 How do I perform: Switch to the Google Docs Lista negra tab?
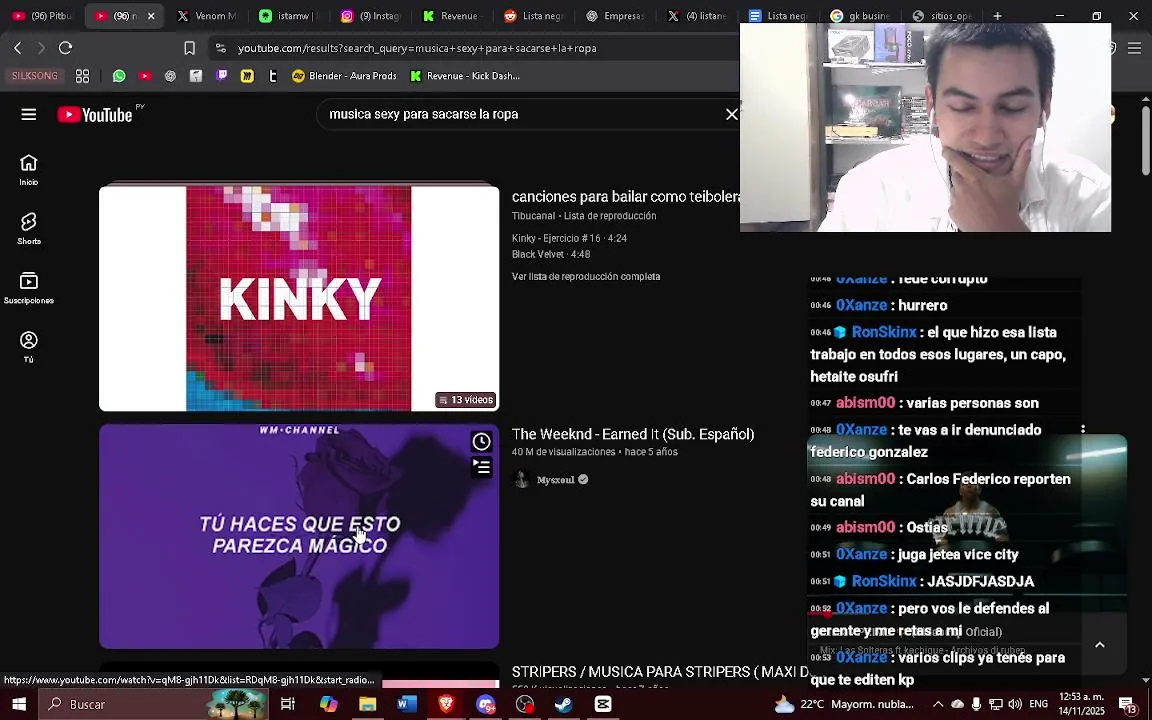(780, 15)
